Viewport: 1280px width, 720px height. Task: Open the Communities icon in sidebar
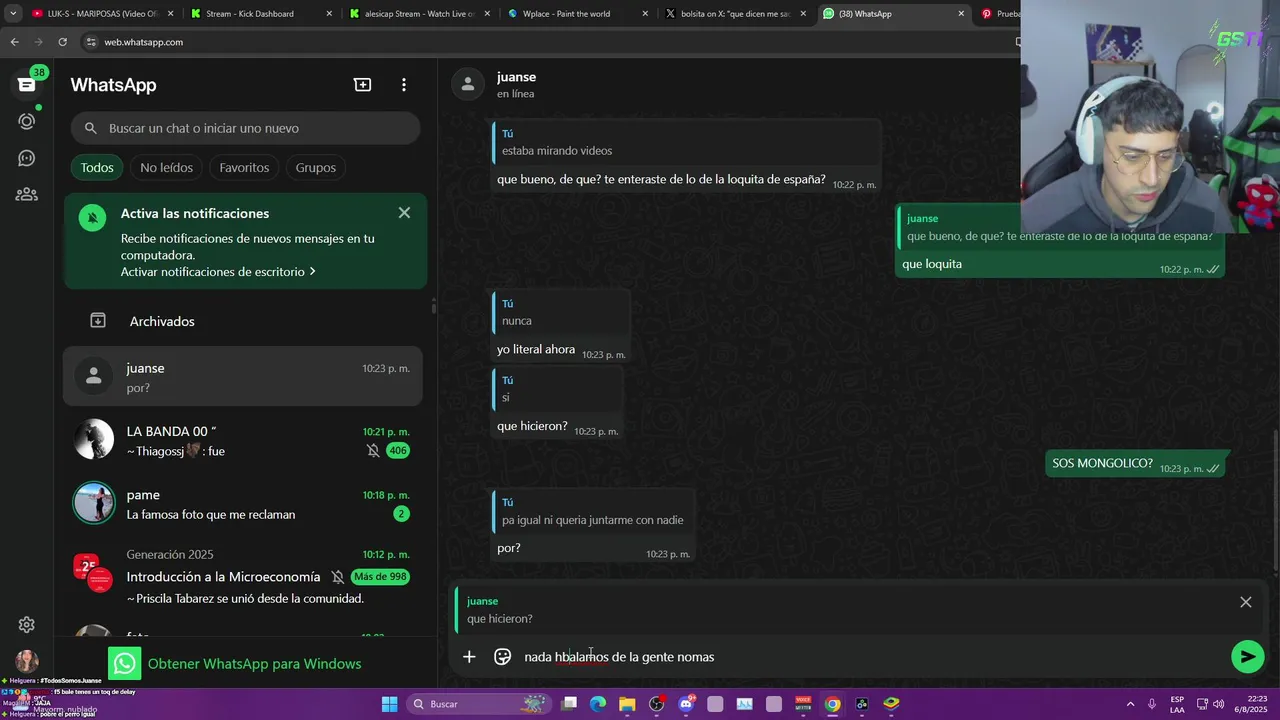(x=27, y=195)
